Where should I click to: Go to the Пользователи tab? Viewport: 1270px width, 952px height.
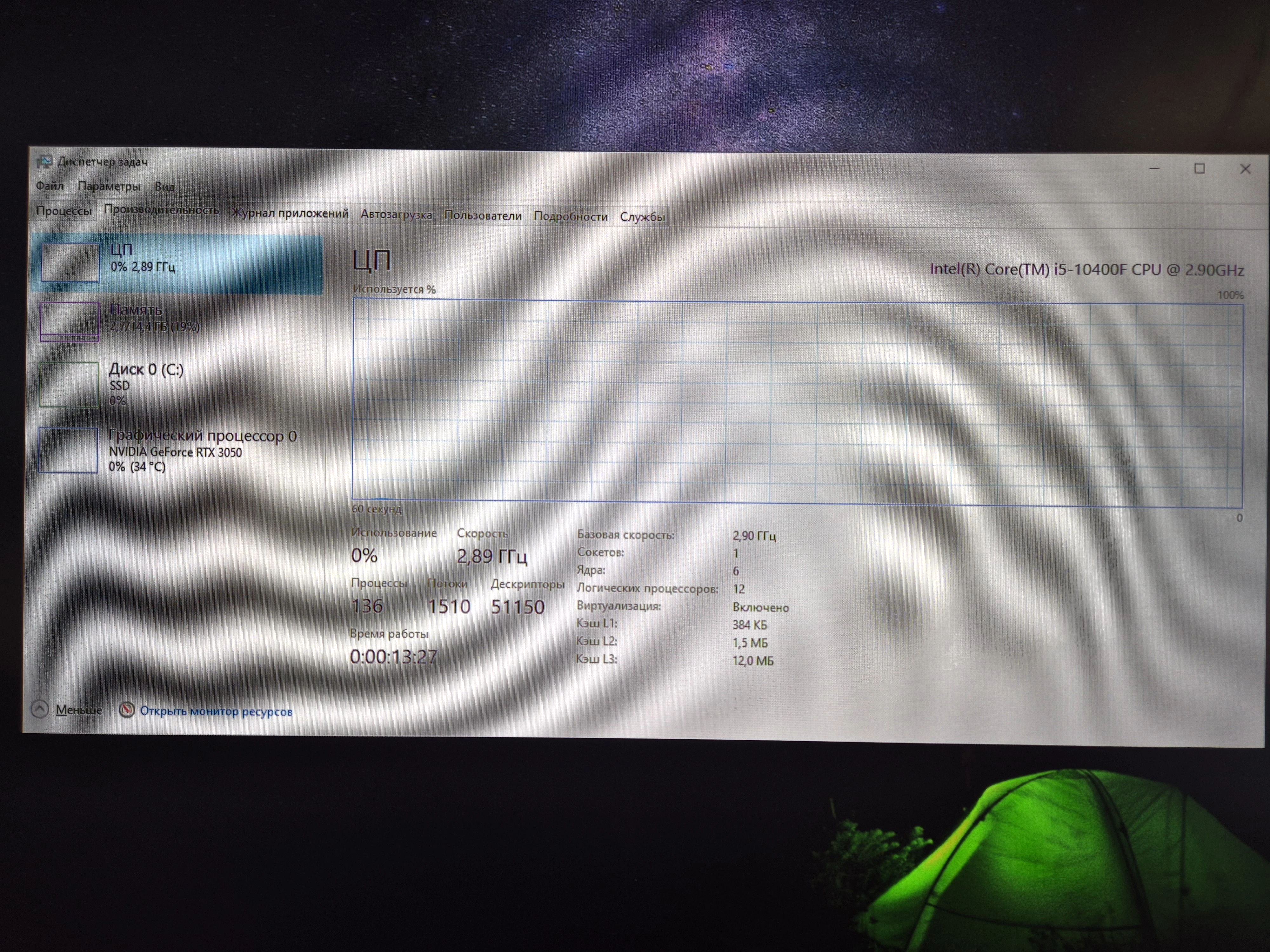click(483, 216)
